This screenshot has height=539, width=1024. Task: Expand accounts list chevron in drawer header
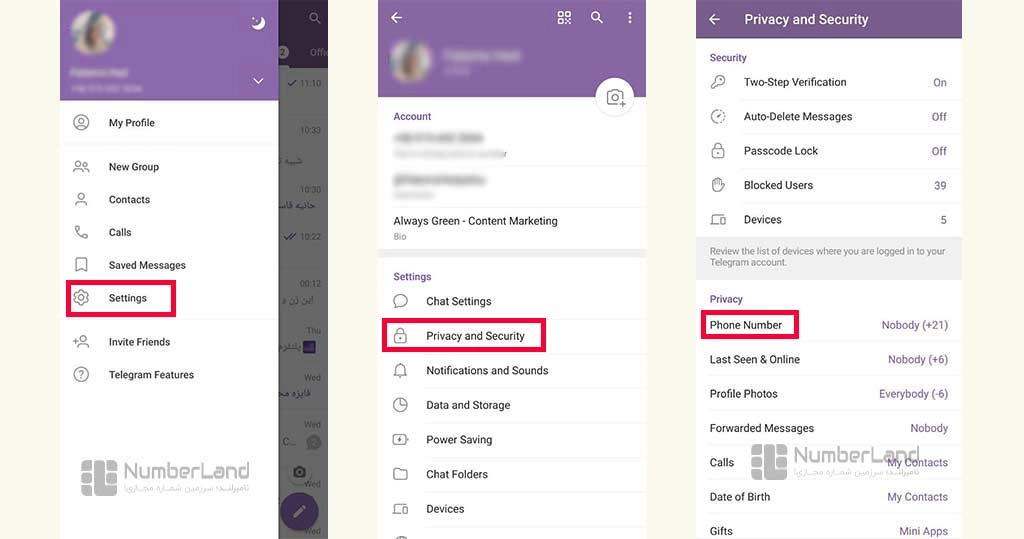click(259, 81)
